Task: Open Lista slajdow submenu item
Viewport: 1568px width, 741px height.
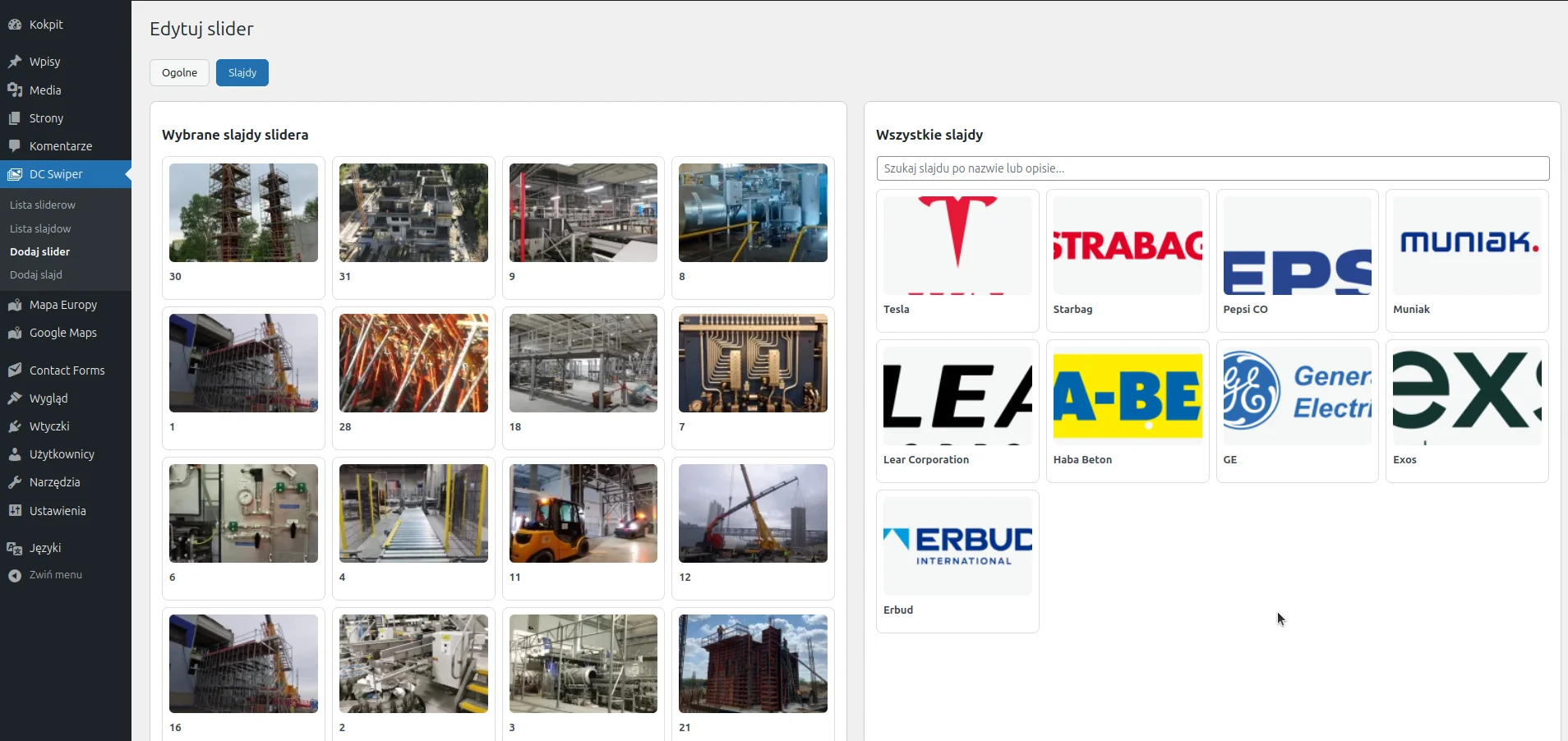Action: [x=40, y=228]
